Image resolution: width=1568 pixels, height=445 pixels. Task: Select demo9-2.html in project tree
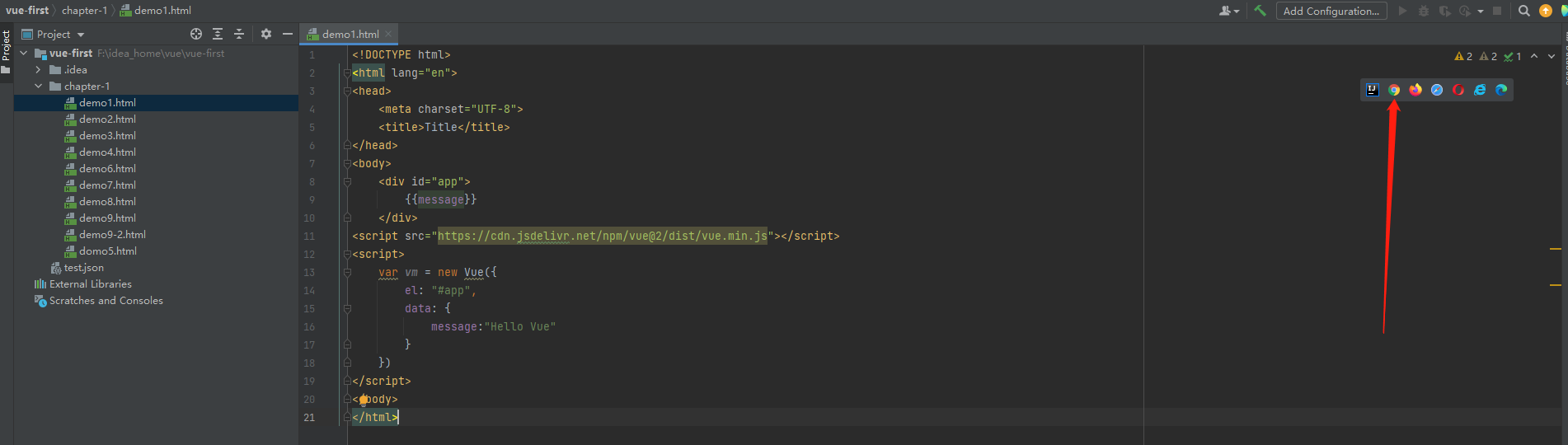(112, 234)
